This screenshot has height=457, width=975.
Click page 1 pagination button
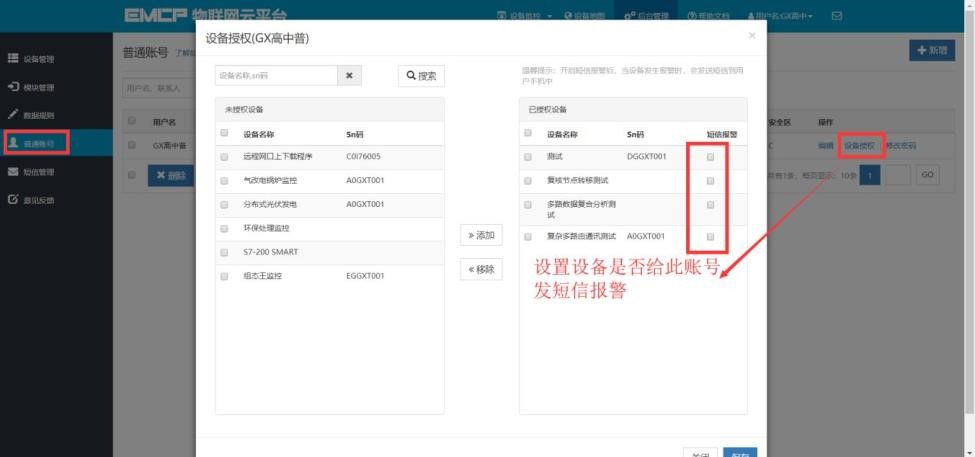pos(870,175)
